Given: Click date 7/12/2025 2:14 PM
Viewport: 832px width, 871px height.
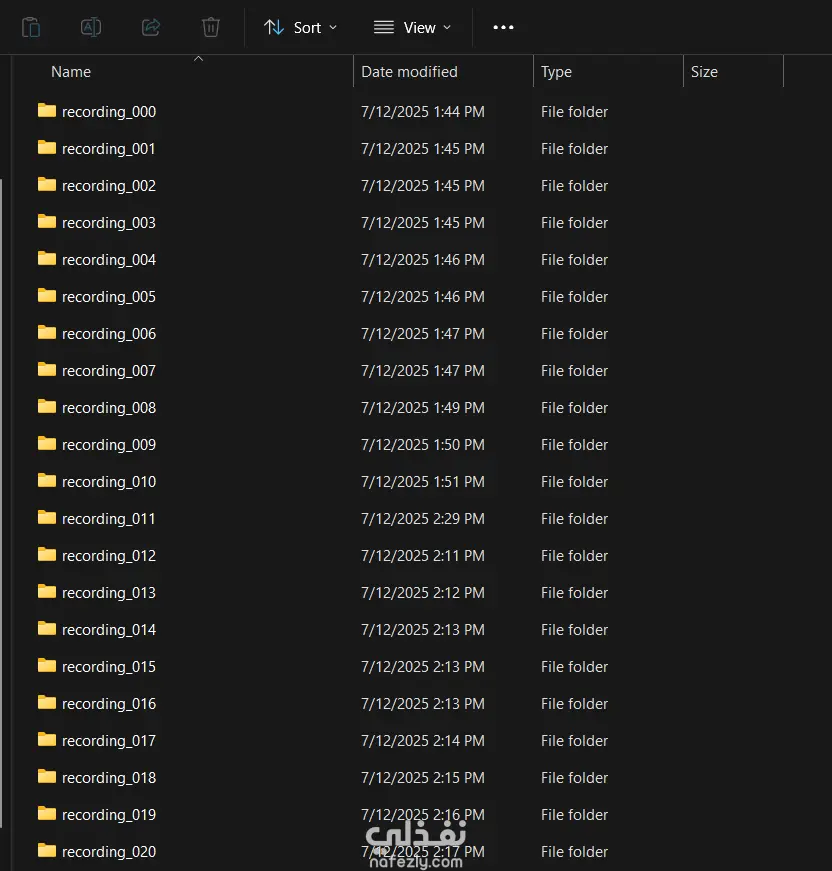Looking at the screenshot, I should click(x=423, y=740).
